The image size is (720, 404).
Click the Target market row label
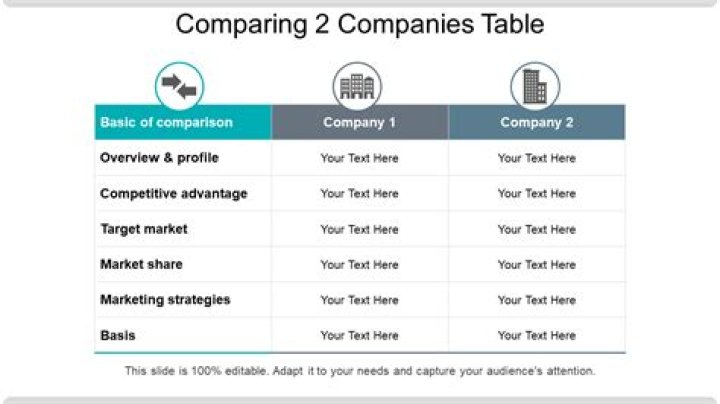point(144,229)
